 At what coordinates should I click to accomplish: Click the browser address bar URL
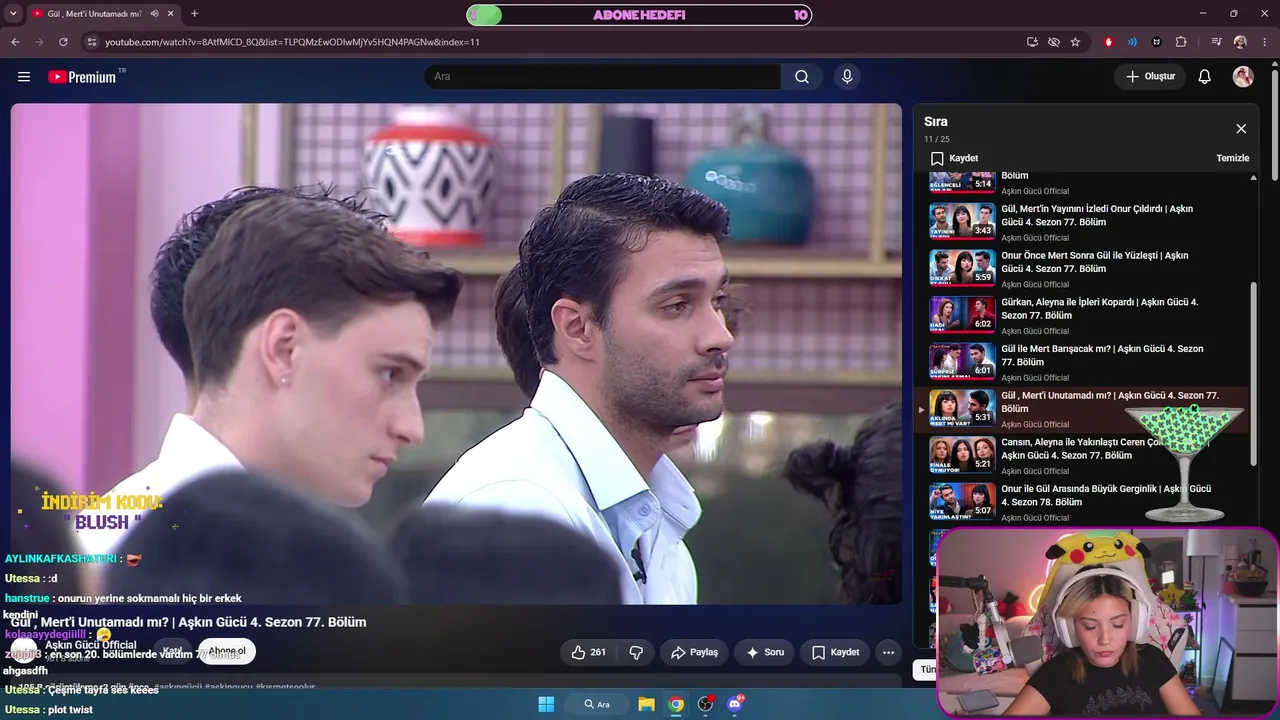point(292,42)
